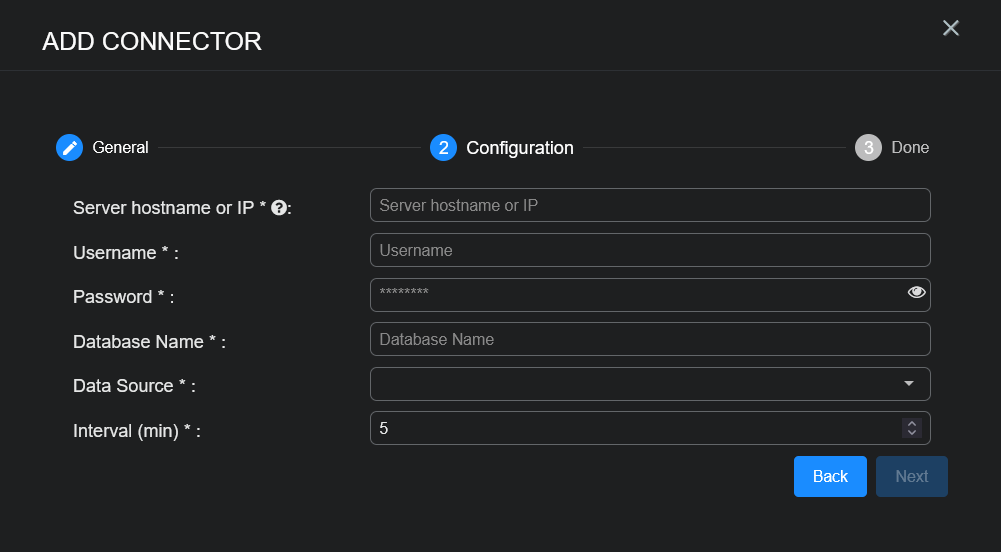Increase the Interval value with the up arrow

tap(911, 423)
